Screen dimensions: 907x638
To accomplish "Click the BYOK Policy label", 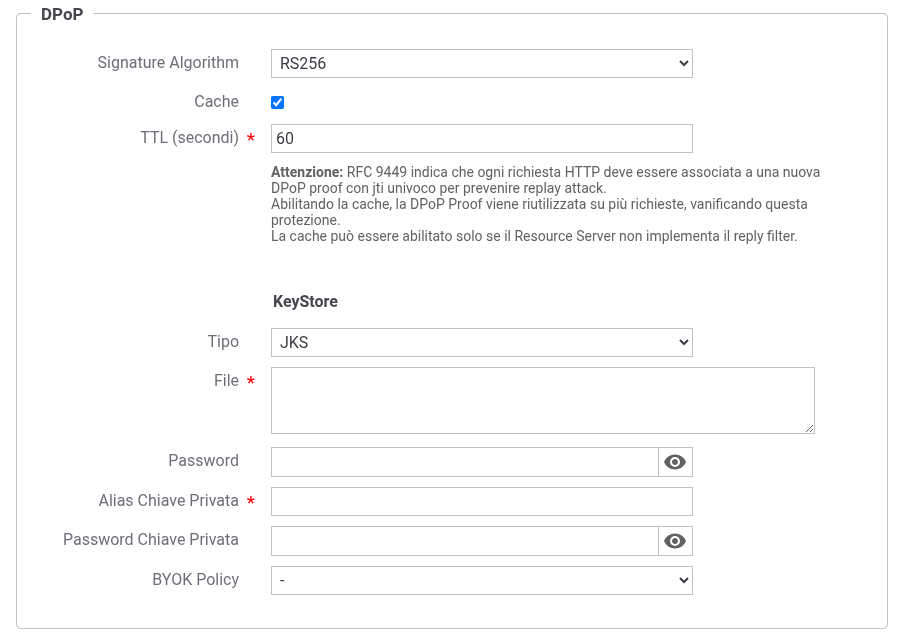I will point(195,580).
